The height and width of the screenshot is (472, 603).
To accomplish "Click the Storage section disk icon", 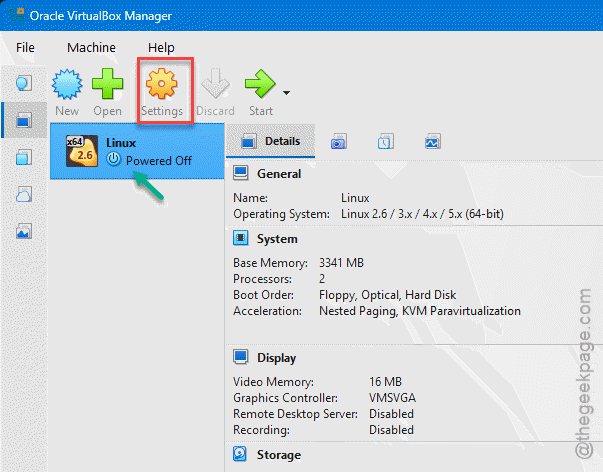I will 240,454.
